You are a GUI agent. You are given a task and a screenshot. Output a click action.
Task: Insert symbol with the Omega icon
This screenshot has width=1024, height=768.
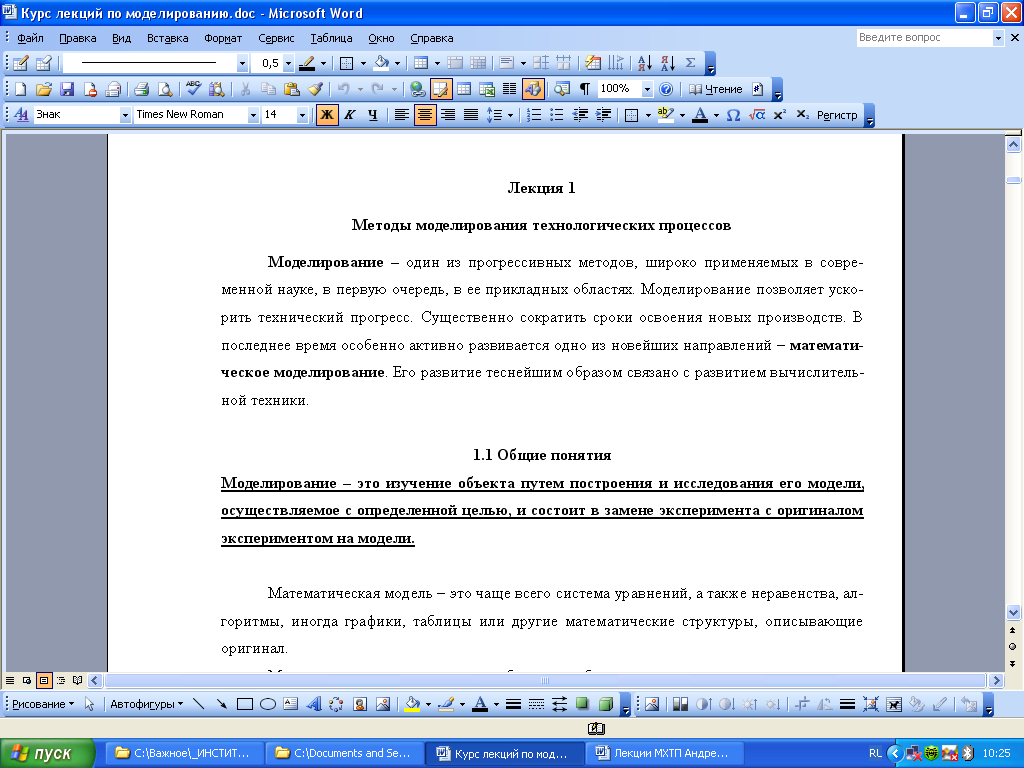coord(733,115)
